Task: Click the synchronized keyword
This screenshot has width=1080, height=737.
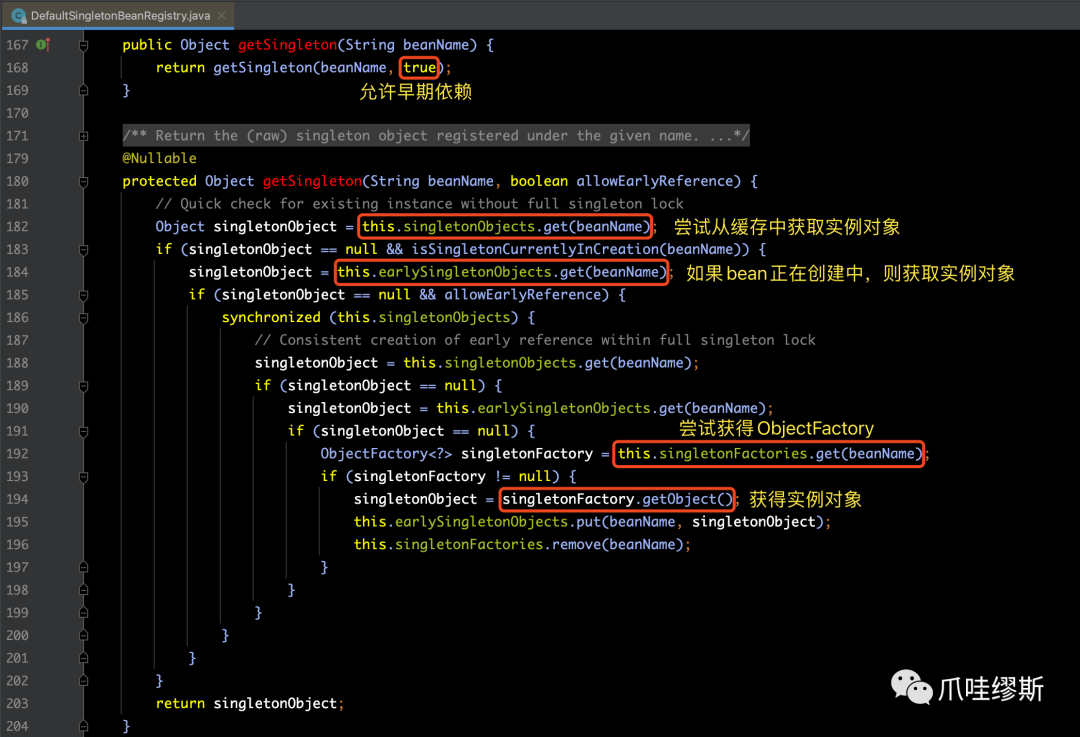Action: point(271,318)
